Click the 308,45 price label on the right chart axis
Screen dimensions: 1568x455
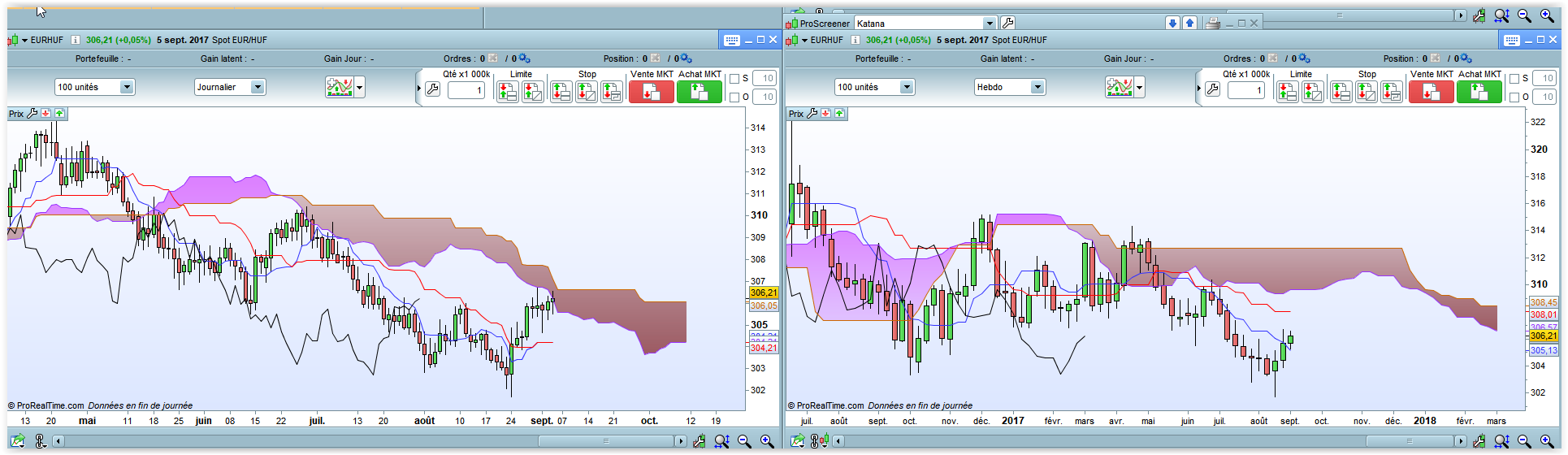point(1544,302)
